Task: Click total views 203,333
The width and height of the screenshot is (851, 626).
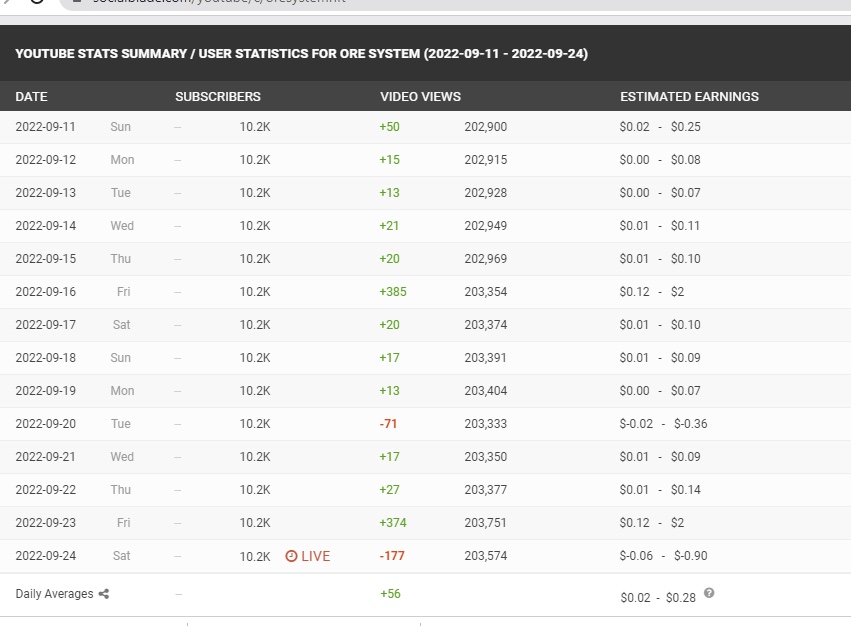Action: 486,423
